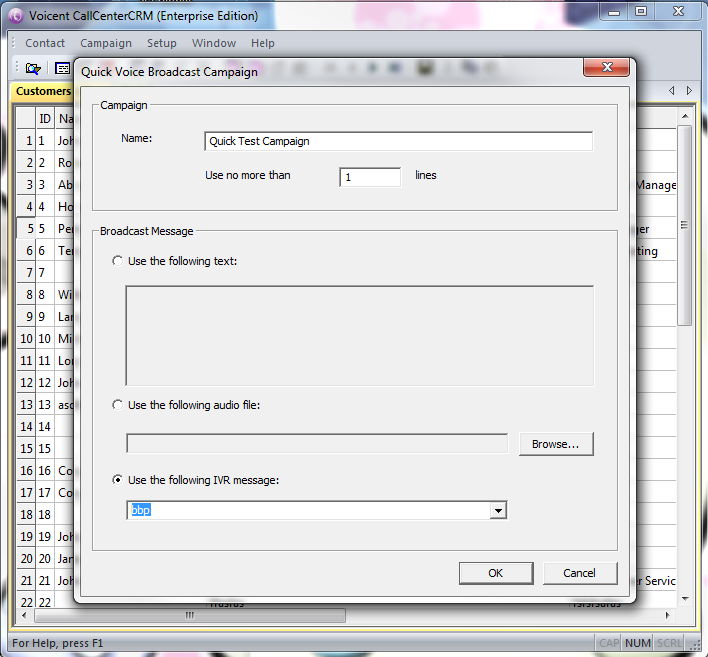Select the "Use the following text" option
708x657 pixels.
coord(119,261)
